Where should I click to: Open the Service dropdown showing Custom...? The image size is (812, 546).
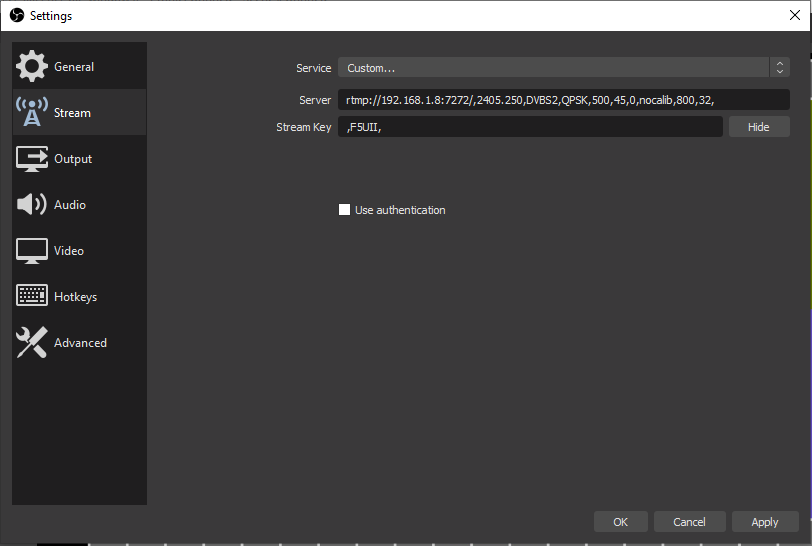tap(553, 68)
